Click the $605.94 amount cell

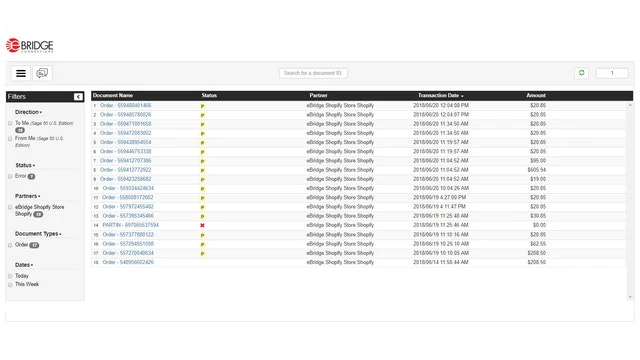pos(536,170)
